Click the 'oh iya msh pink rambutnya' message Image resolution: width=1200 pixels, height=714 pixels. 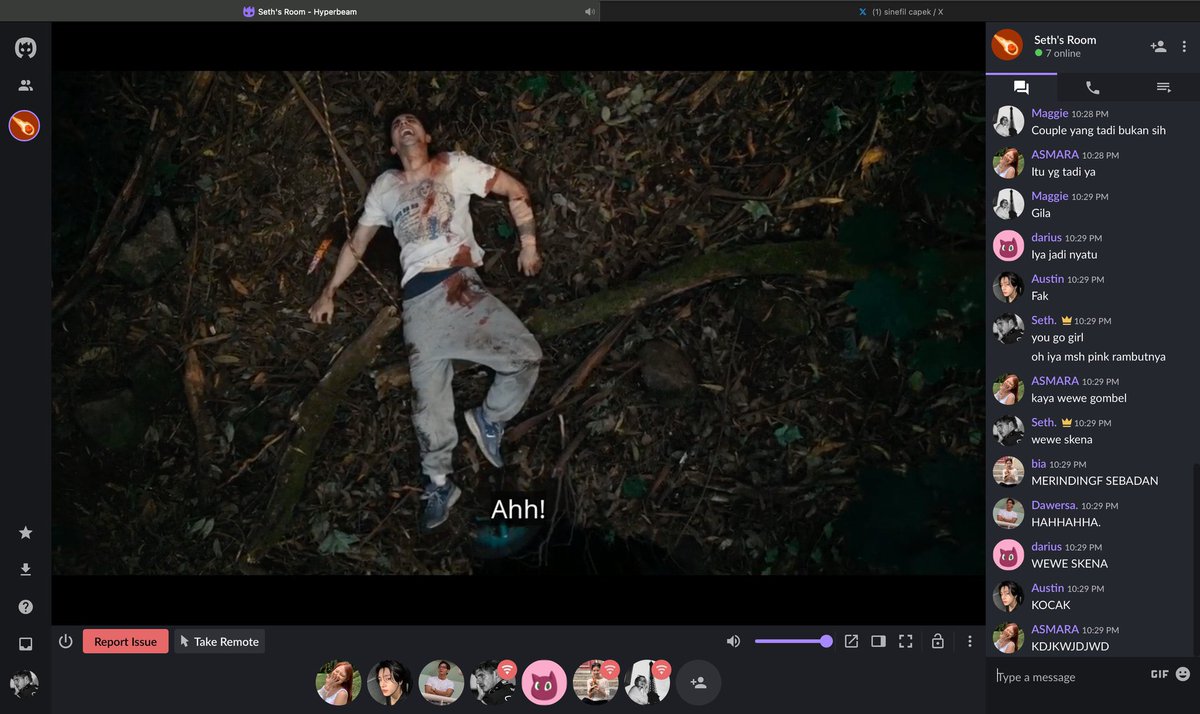point(1098,356)
